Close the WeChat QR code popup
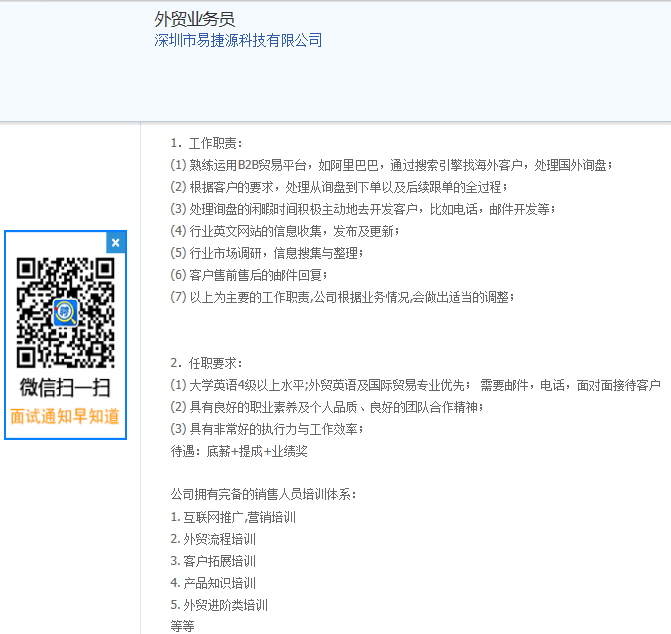671x634 pixels. click(x=116, y=243)
